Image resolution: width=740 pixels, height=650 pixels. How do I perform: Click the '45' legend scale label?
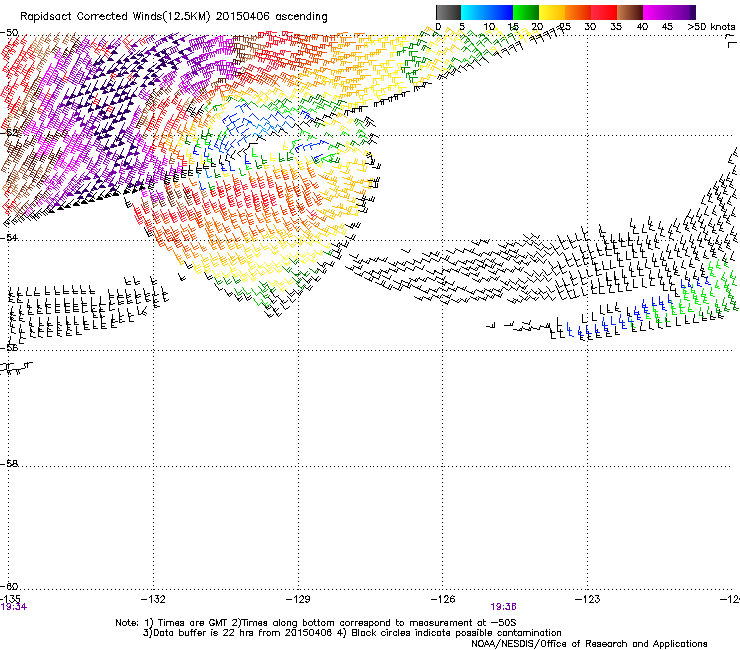click(667, 27)
